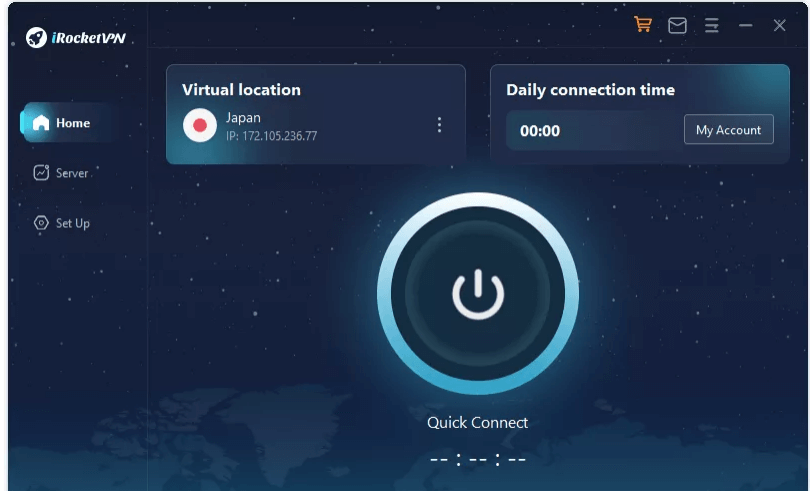Image resolution: width=810 pixels, height=491 pixels.
Task: Click the My Account button
Action: [728, 129]
